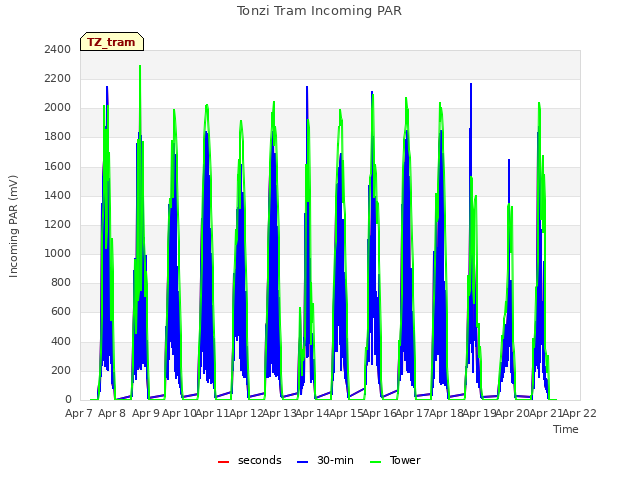Image resolution: width=640 pixels, height=480 pixels.
Task: Click the 'Apr 20' x-axis tick label
Action: pyautogui.click(x=513, y=413)
